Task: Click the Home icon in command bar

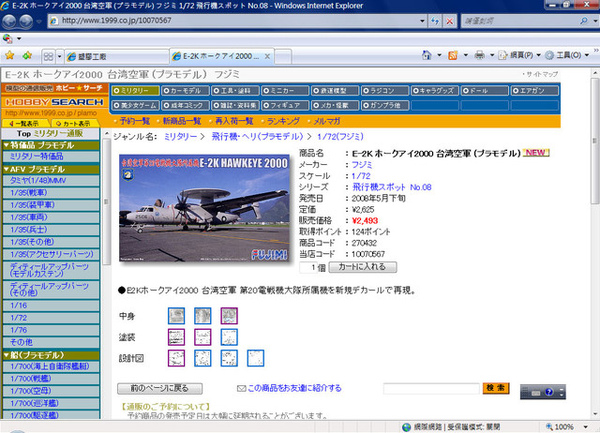Action: tap(426, 55)
